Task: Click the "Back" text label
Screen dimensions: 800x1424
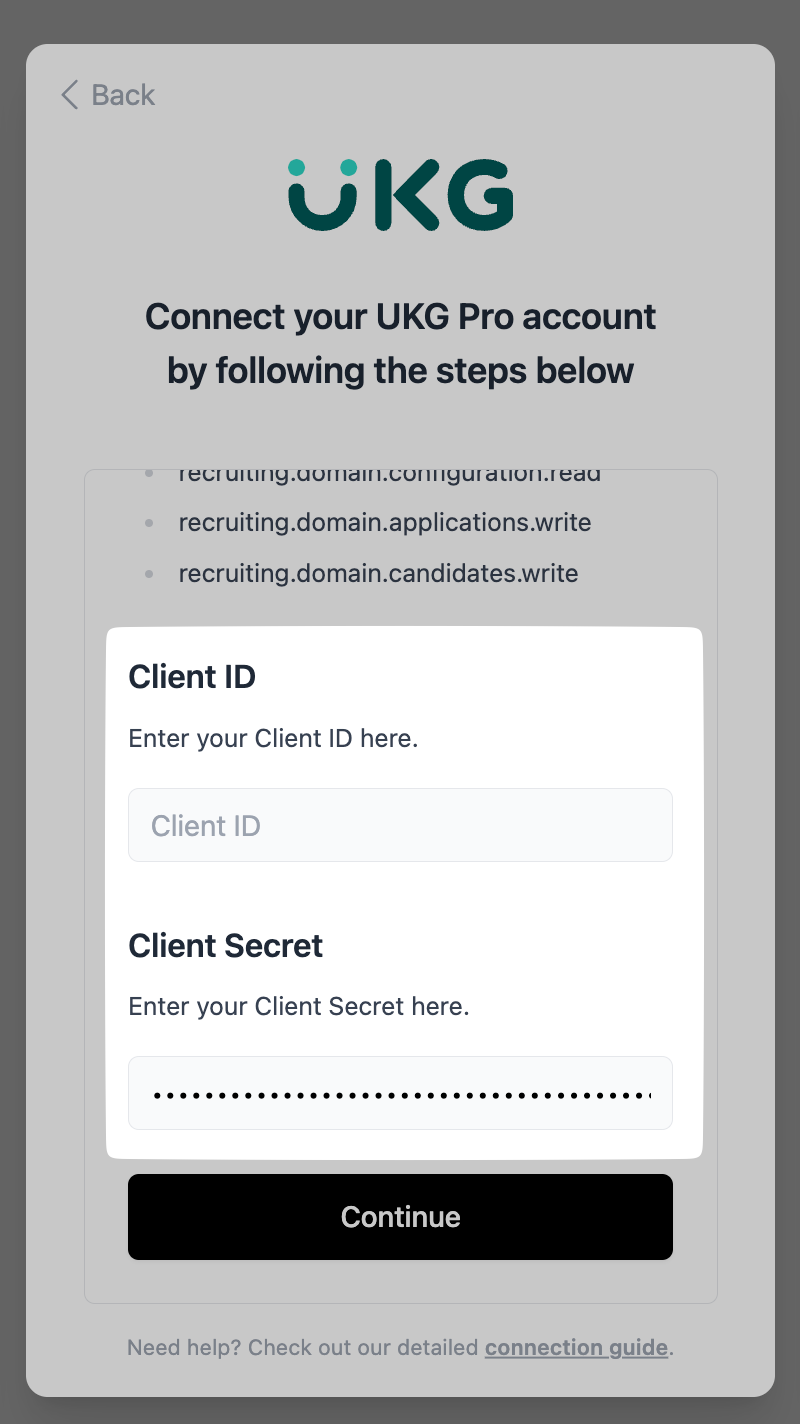Action: 123,95
